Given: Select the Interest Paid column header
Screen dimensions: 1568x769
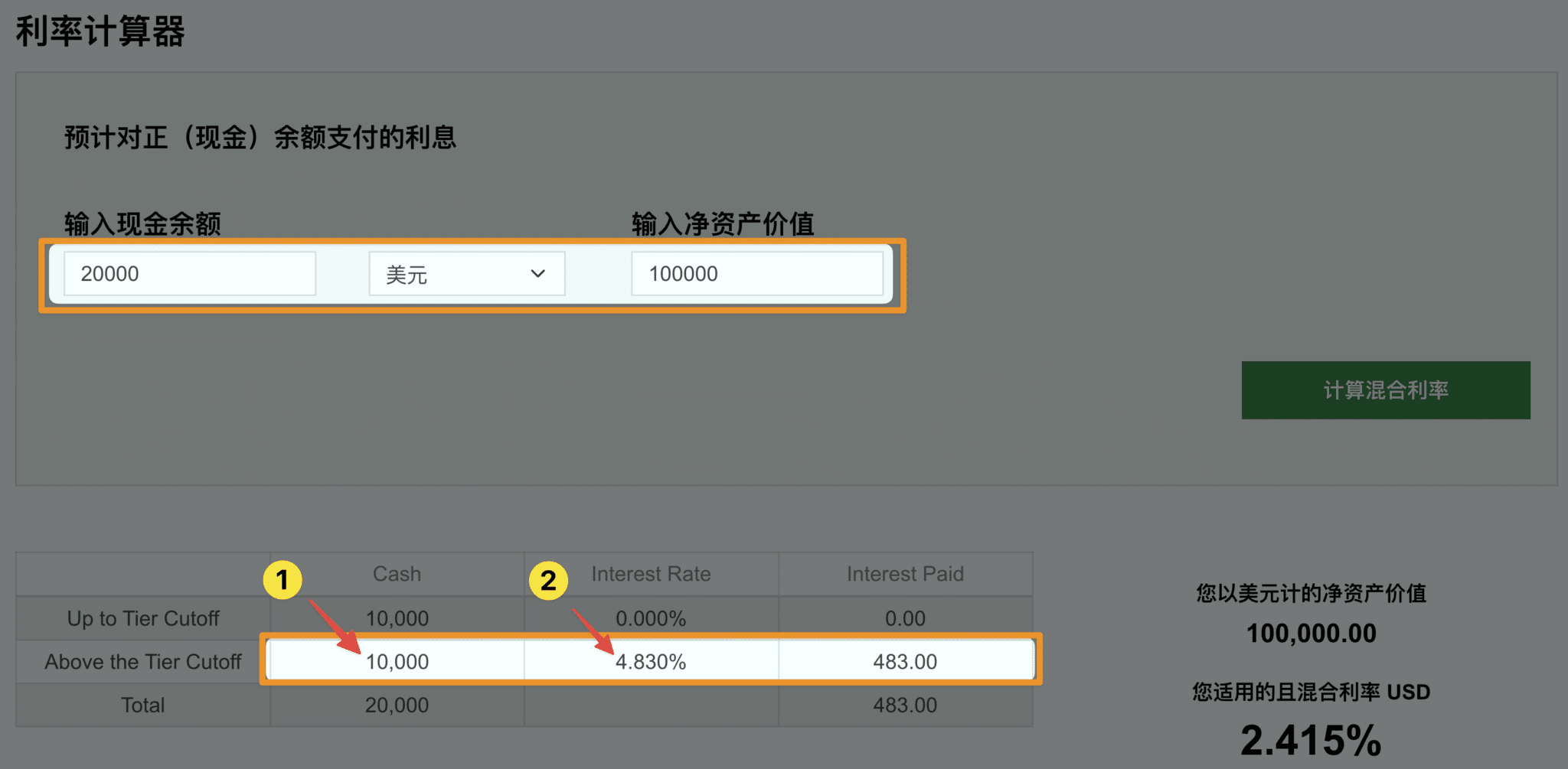Looking at the screenshot, I should (x=905, y=574).
